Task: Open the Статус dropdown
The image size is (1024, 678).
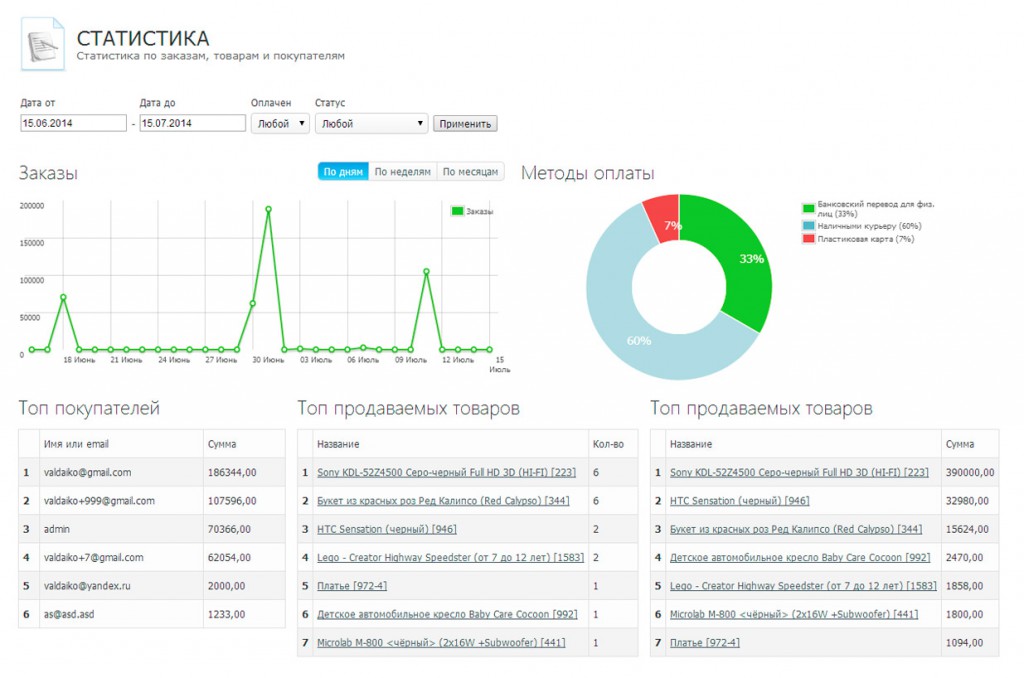Action: (x=371, y=124)
